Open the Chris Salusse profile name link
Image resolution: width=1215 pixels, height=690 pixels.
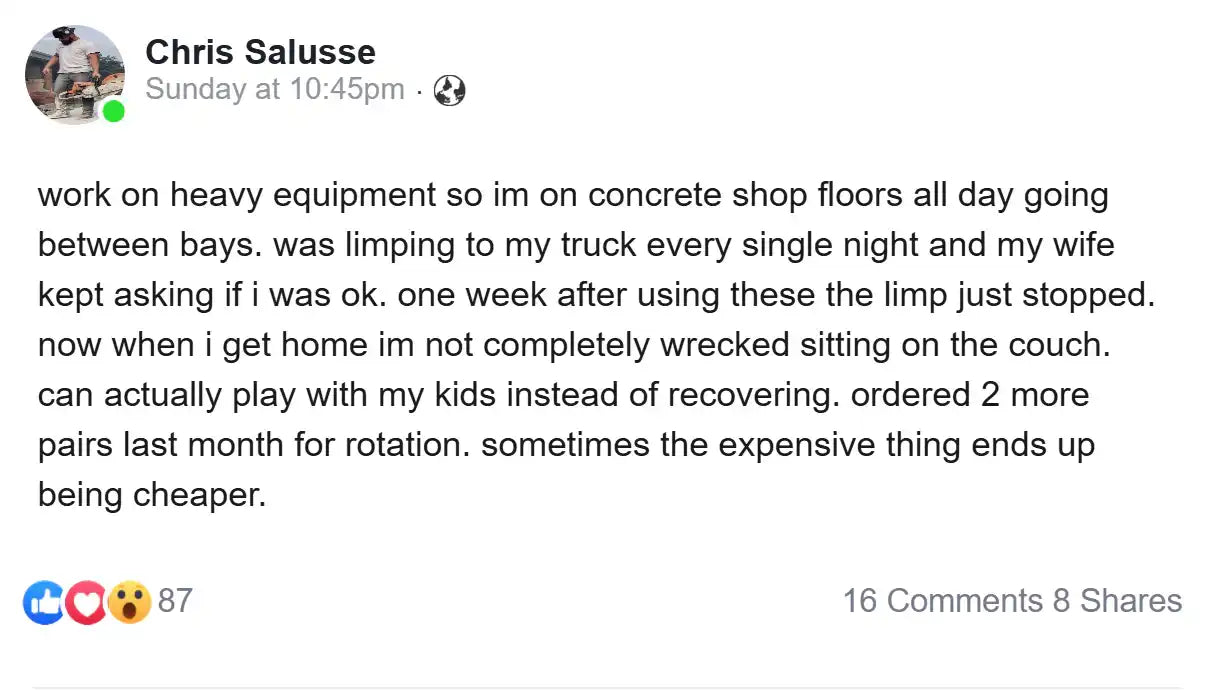260,52
